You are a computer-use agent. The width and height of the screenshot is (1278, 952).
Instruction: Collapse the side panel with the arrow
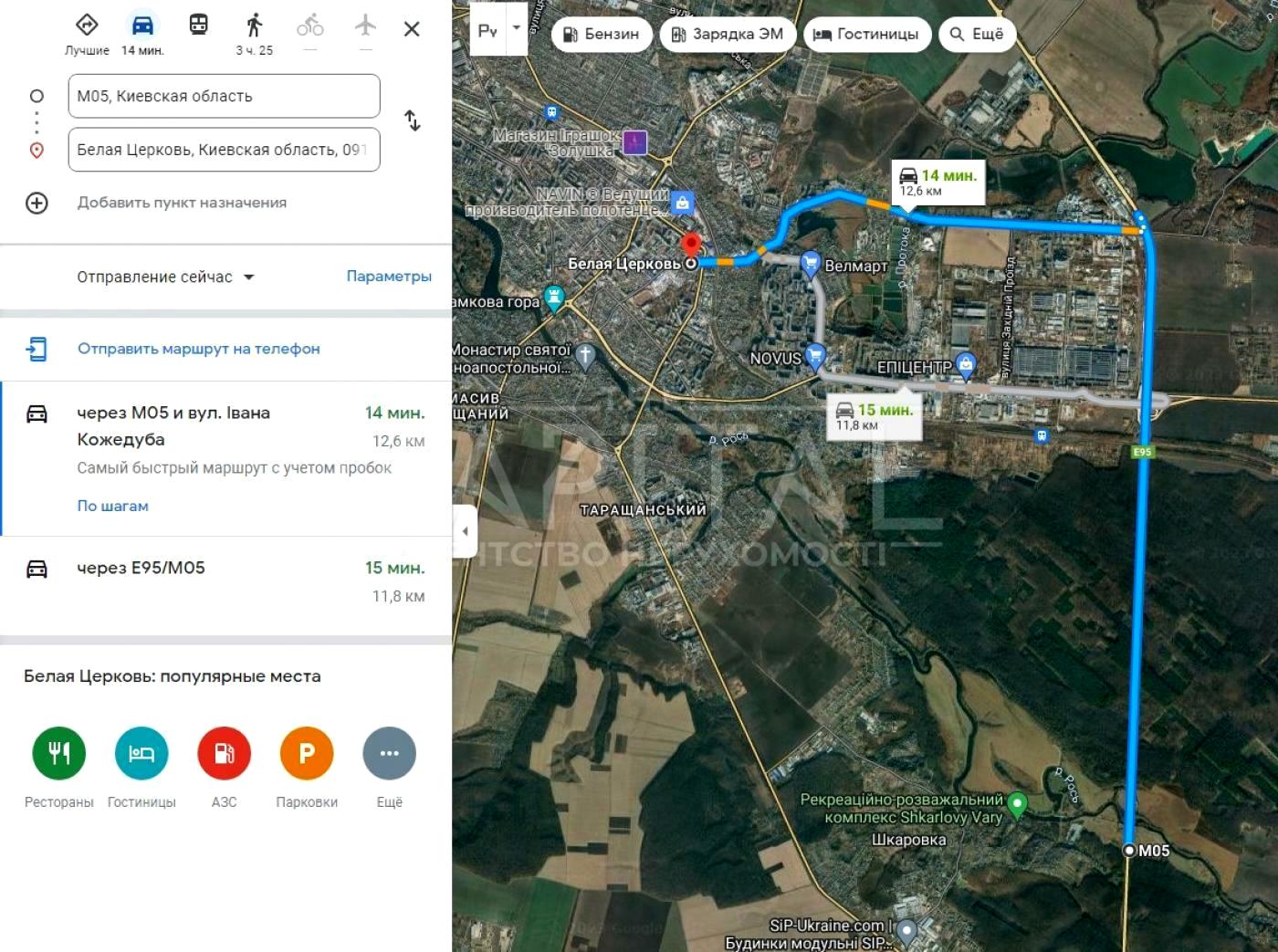pos(465,531)
